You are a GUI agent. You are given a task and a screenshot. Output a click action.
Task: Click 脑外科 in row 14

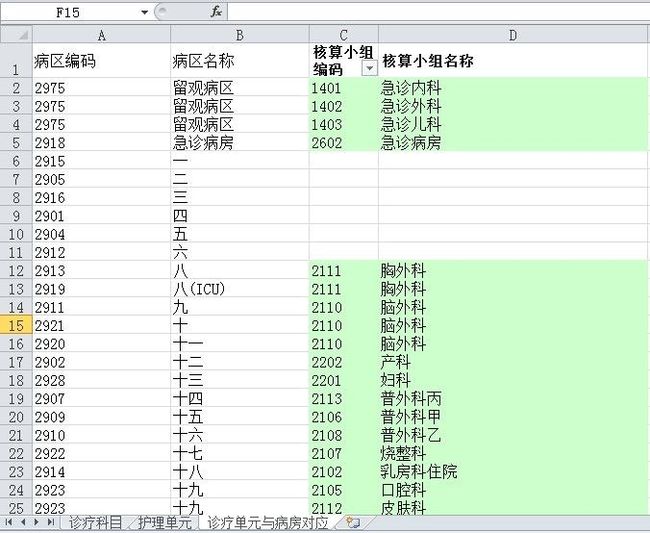(x=513, y=307)
